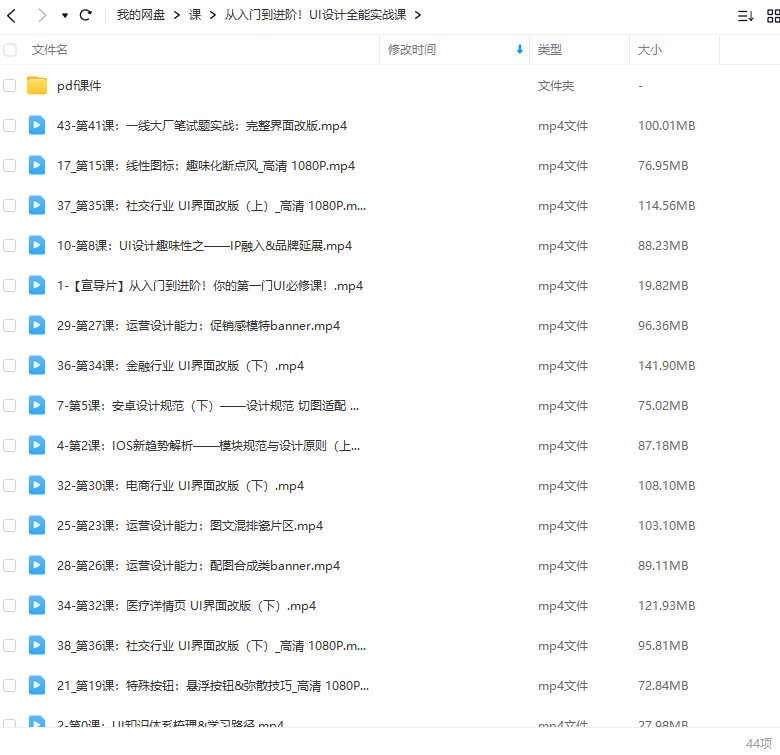Refresh the current folder listing

[x=86, y=15]
